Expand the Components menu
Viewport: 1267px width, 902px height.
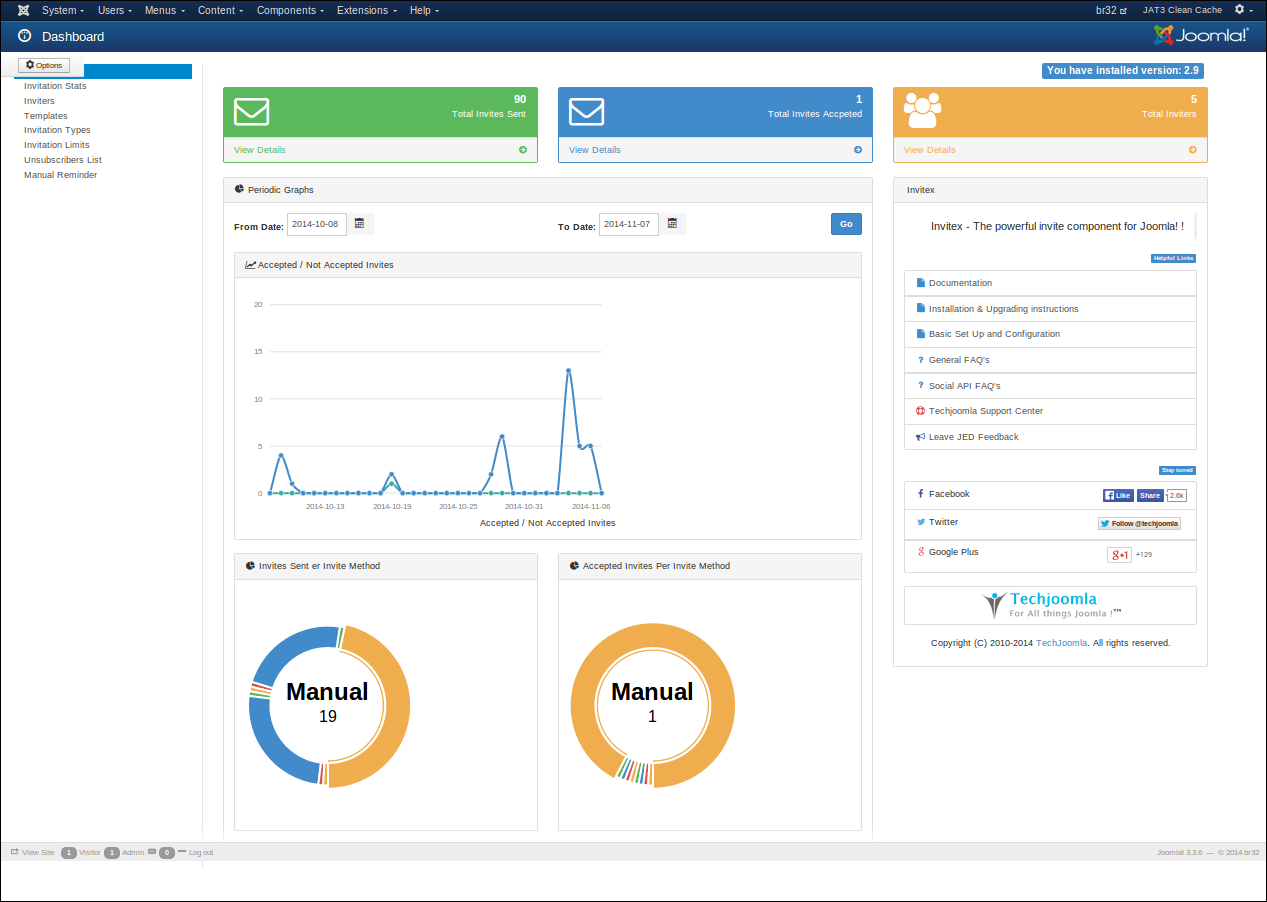point(290,10)
